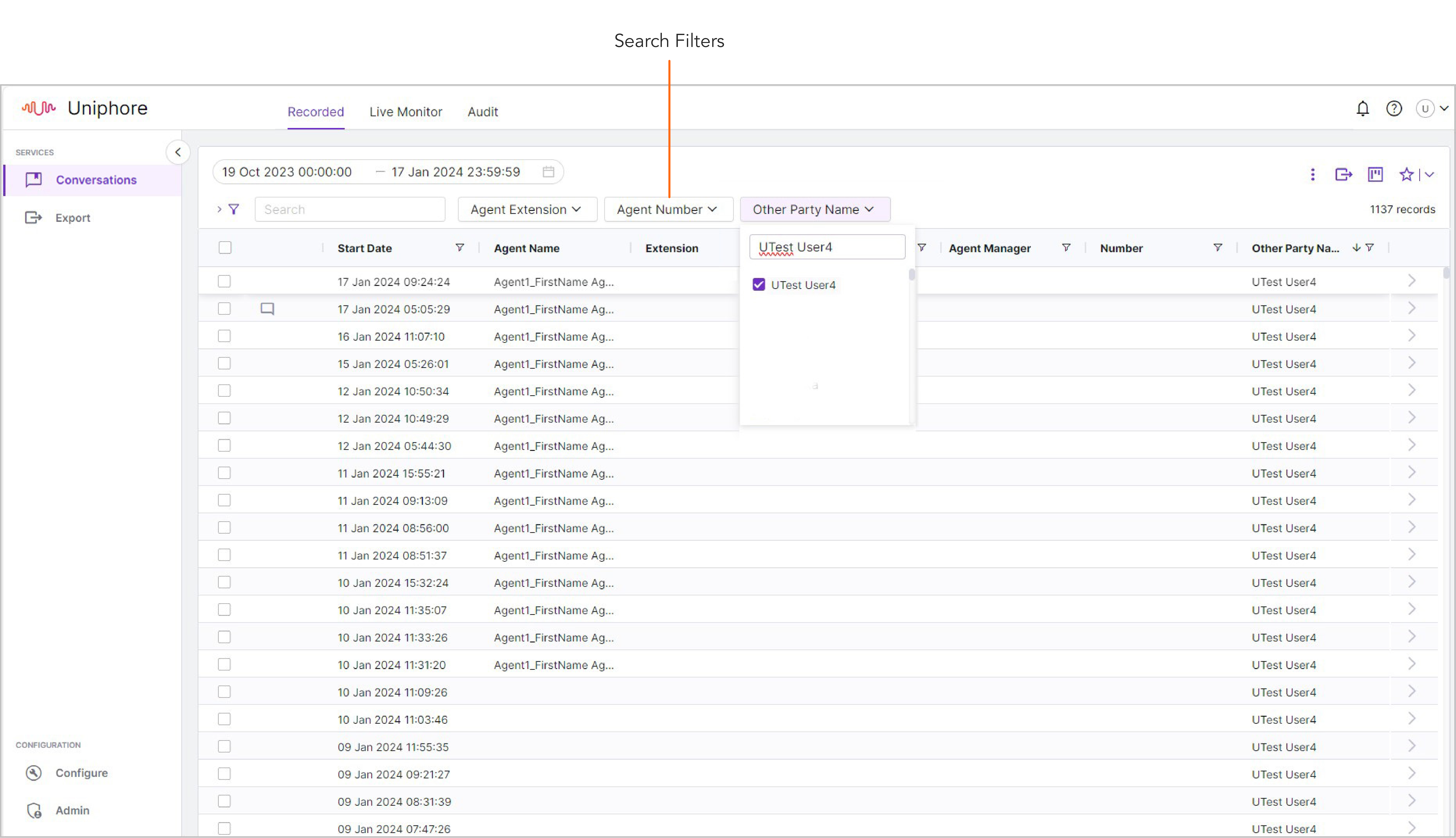Select checkbox for 11 Jan 2024 15:55:21 row
The width and height of the screenshot is (1456, 838).
224,473
